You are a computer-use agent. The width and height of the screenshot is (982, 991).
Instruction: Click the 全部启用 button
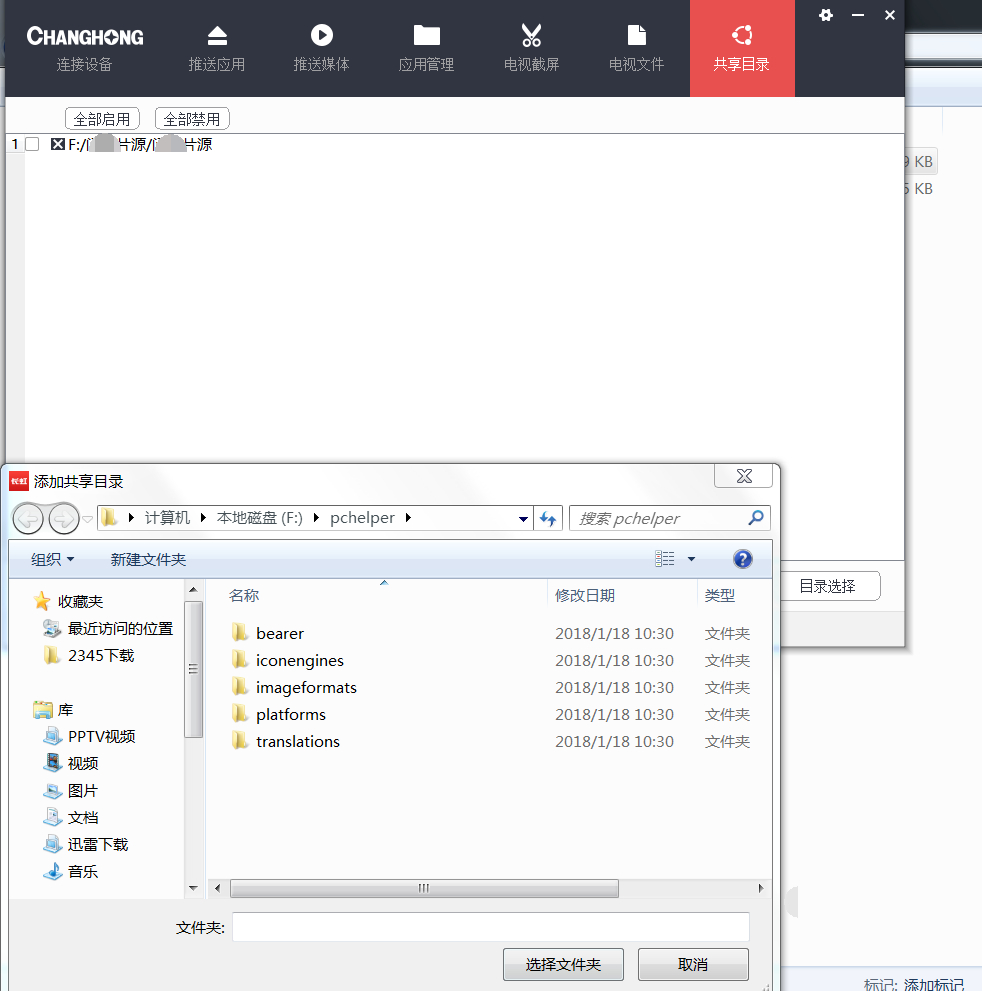point(102,119)
